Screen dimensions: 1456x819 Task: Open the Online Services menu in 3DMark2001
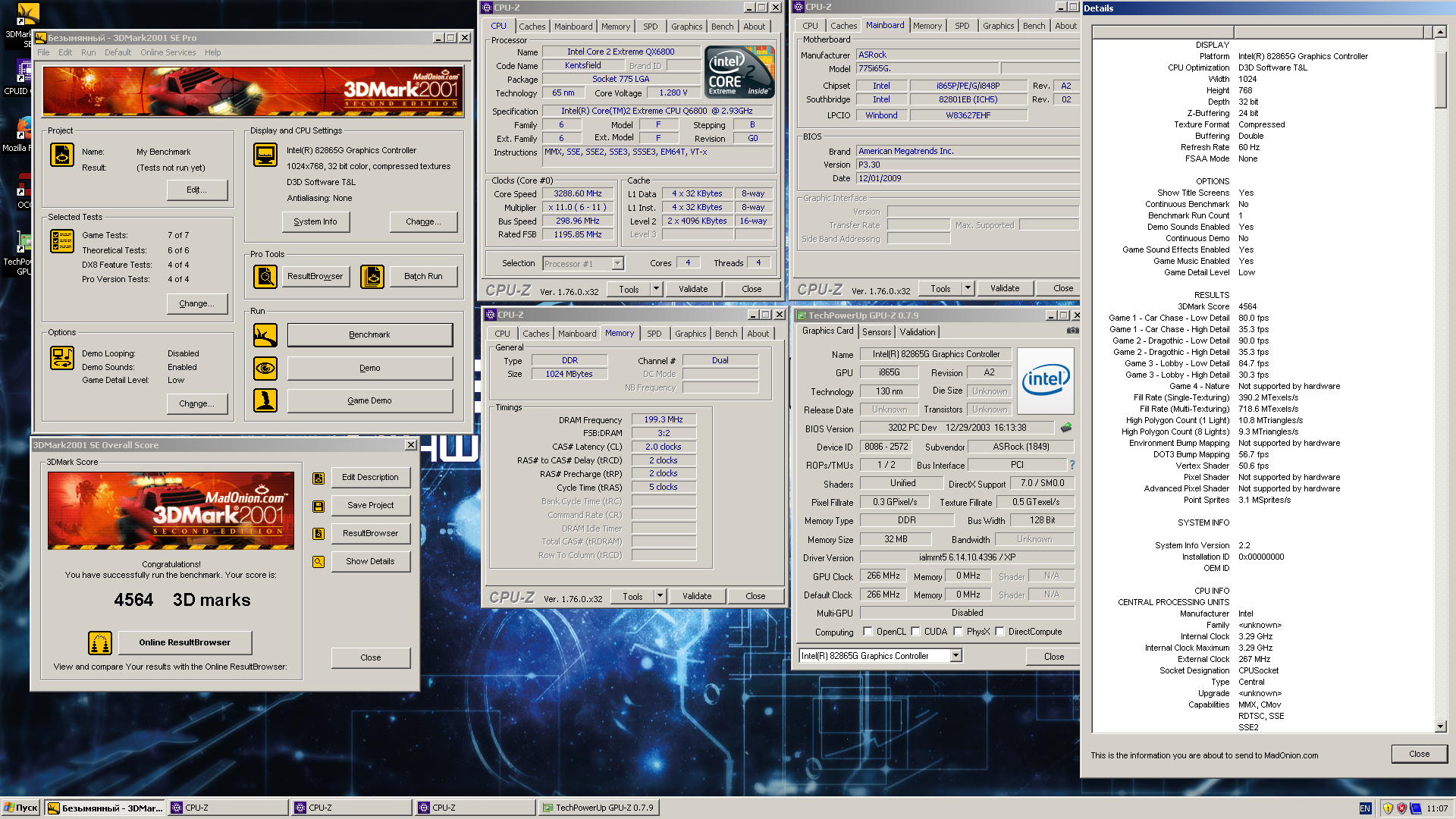coord(168,52)
